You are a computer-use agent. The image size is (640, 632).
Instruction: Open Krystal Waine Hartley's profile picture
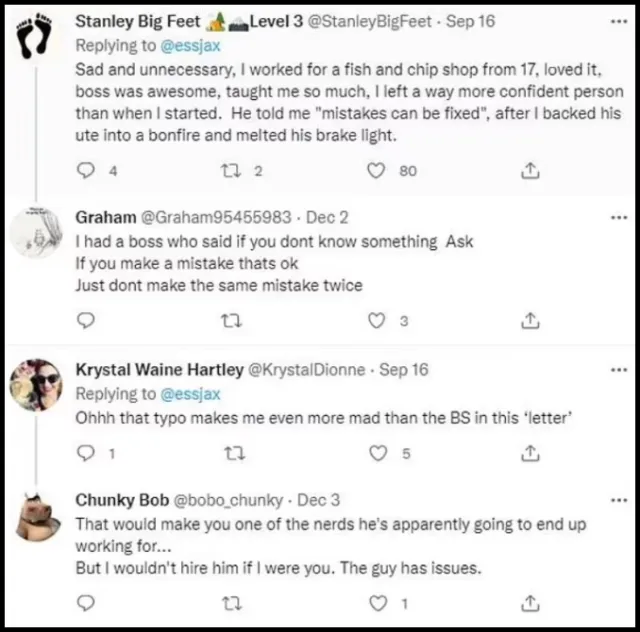pyautogui.click(x=36, y=383)
